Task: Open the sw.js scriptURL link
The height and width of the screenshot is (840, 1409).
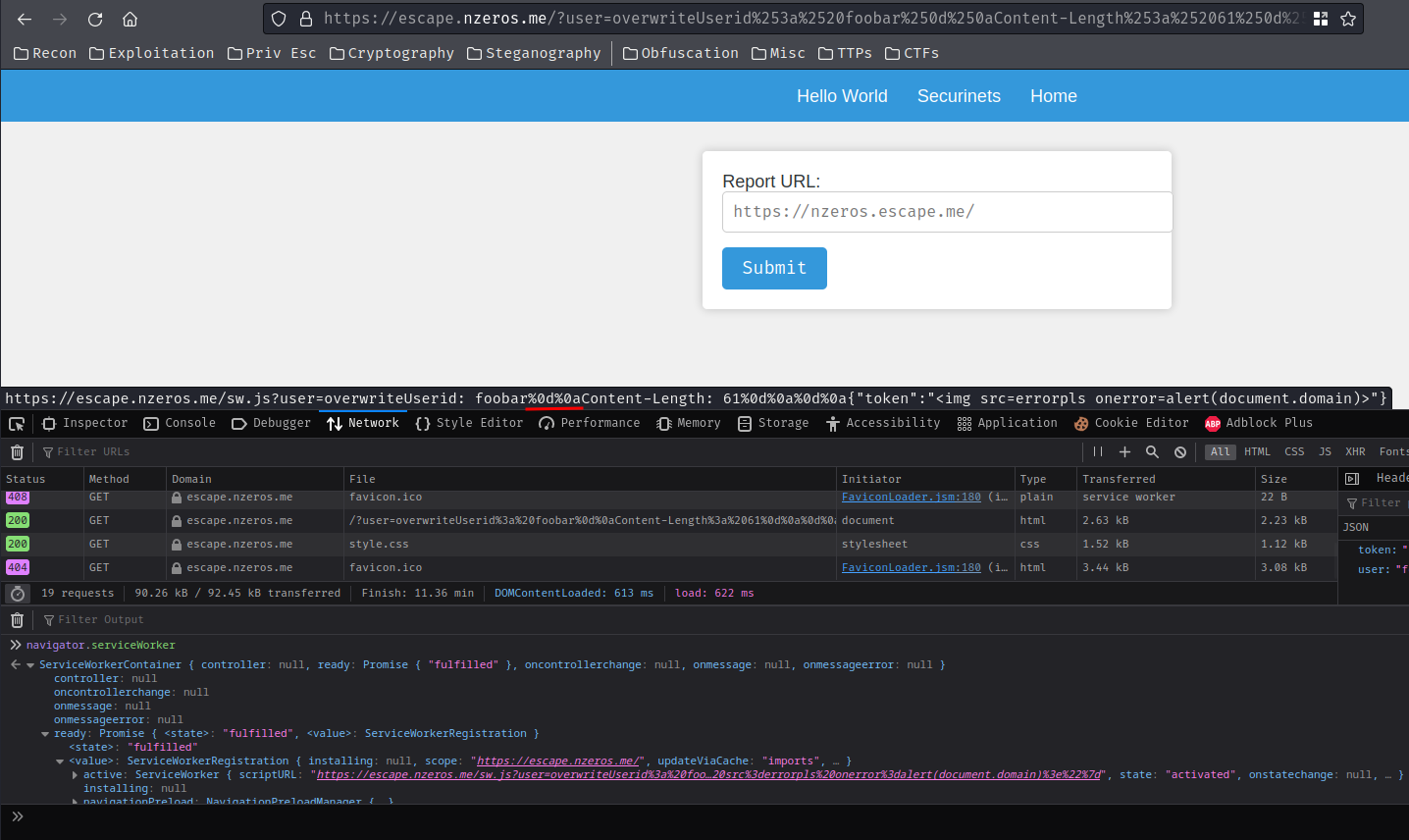Action: click(x=709, y=775)
